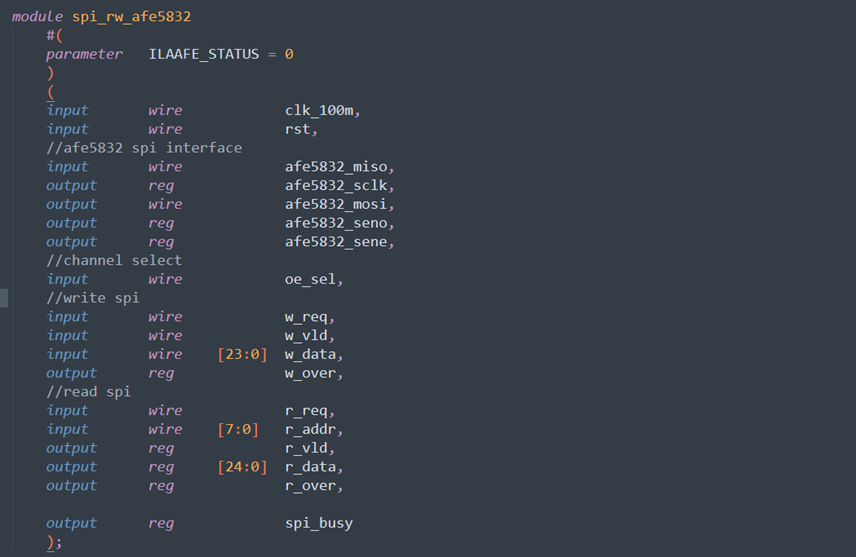Click the '//read spi' comment

pos(88,392)
